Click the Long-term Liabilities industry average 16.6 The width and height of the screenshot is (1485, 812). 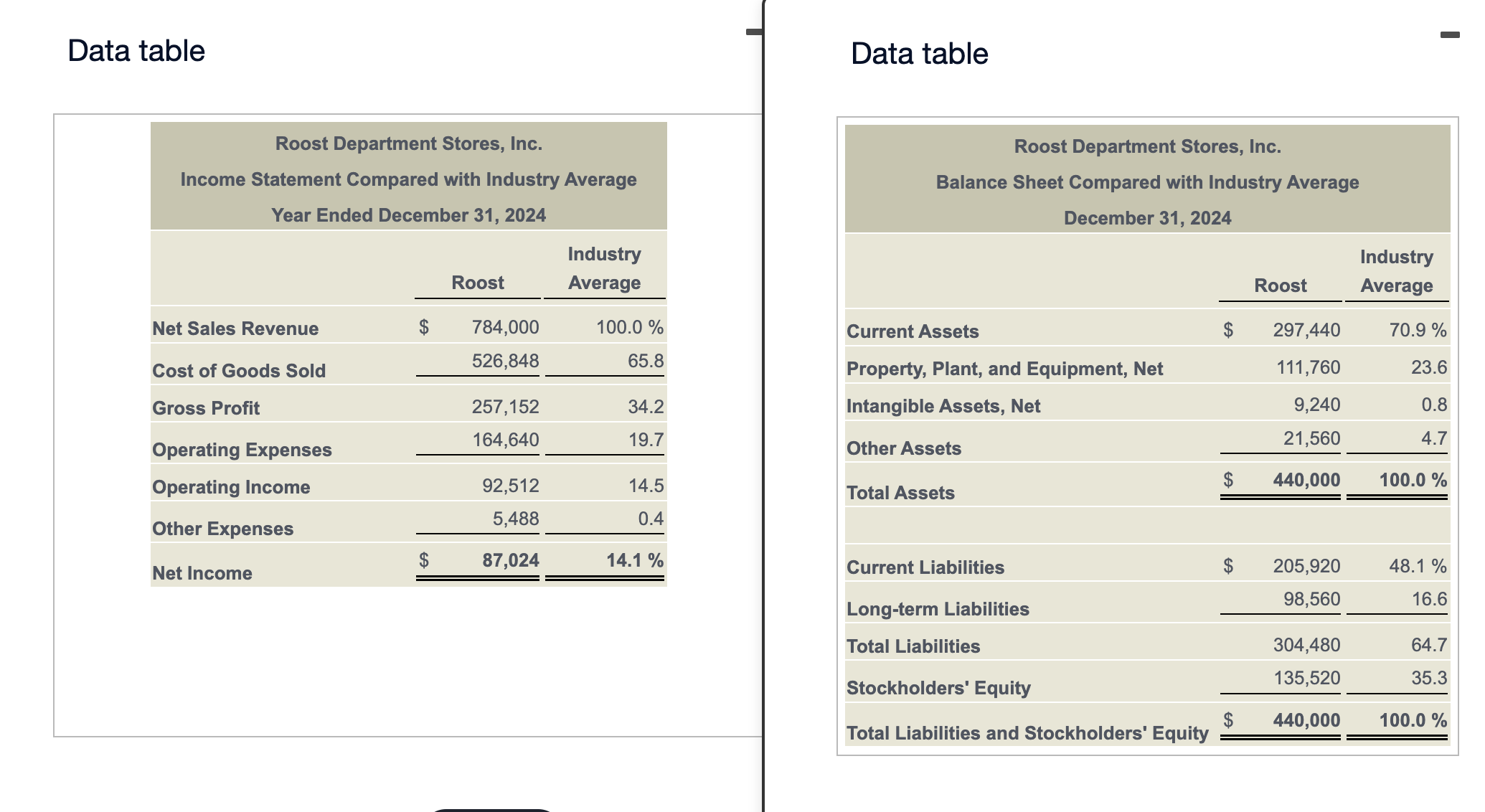[x=1429, y=599]
